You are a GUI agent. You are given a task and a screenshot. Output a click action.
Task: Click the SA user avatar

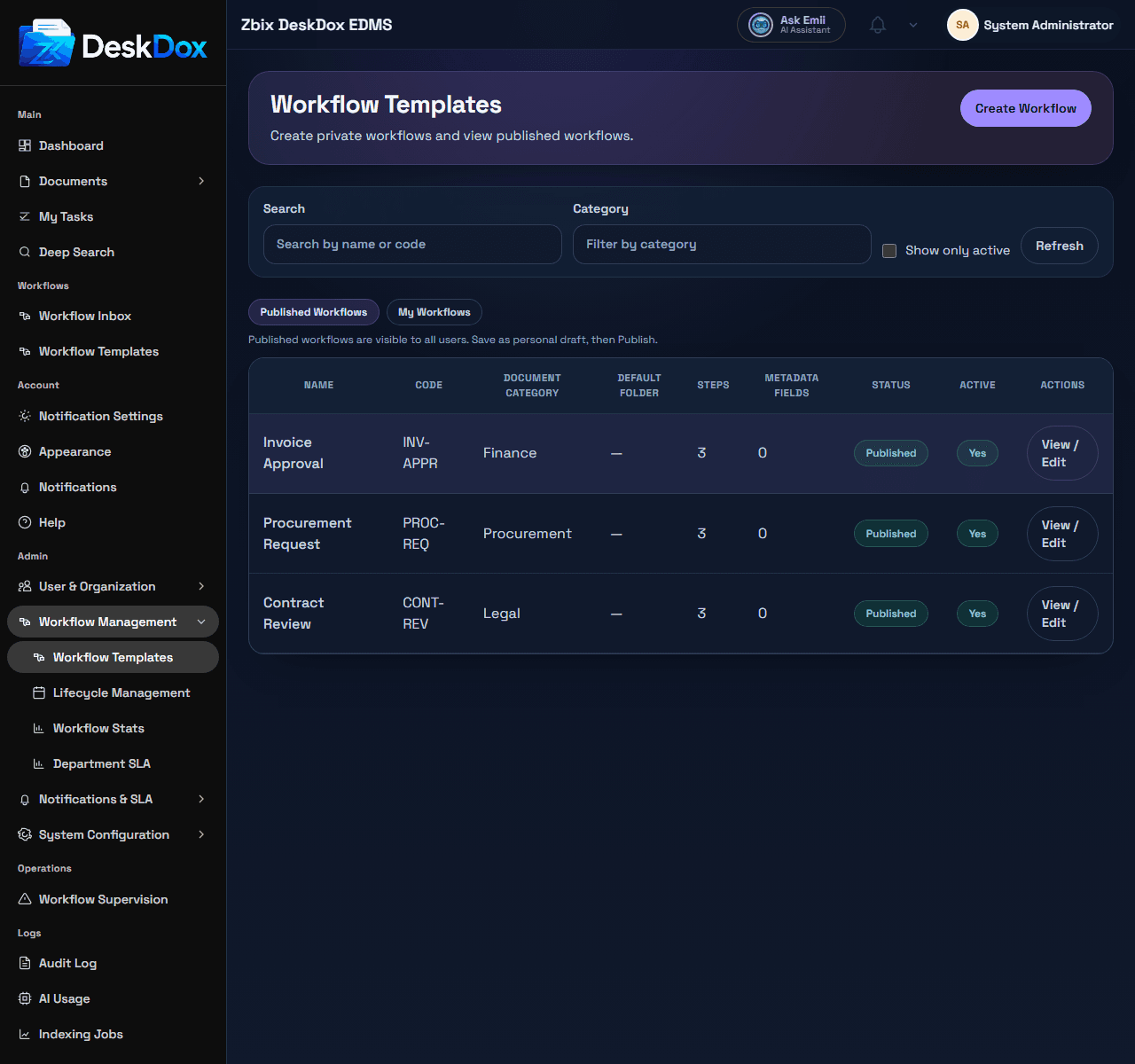pyautogui.click(x=962, y=25)
